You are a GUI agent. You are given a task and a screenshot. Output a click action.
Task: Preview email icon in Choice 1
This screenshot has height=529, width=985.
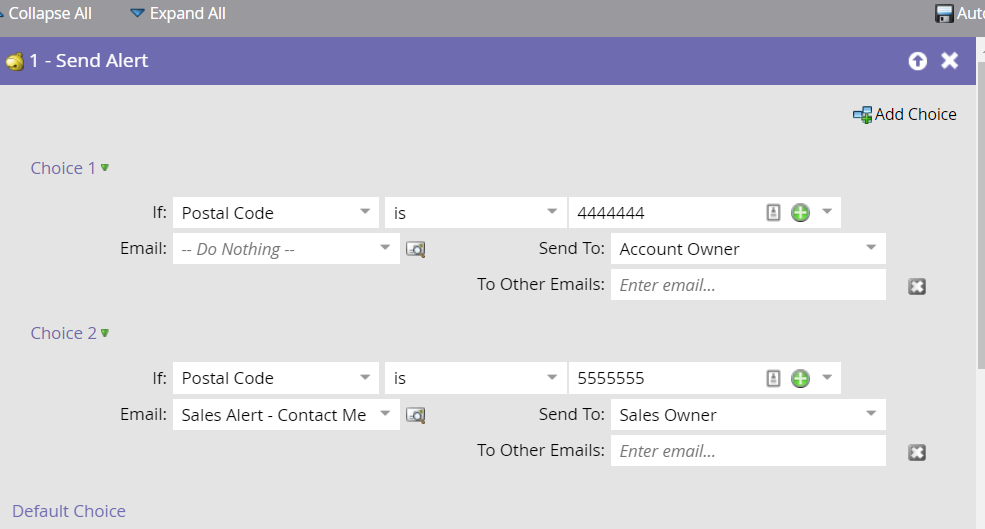416,249
